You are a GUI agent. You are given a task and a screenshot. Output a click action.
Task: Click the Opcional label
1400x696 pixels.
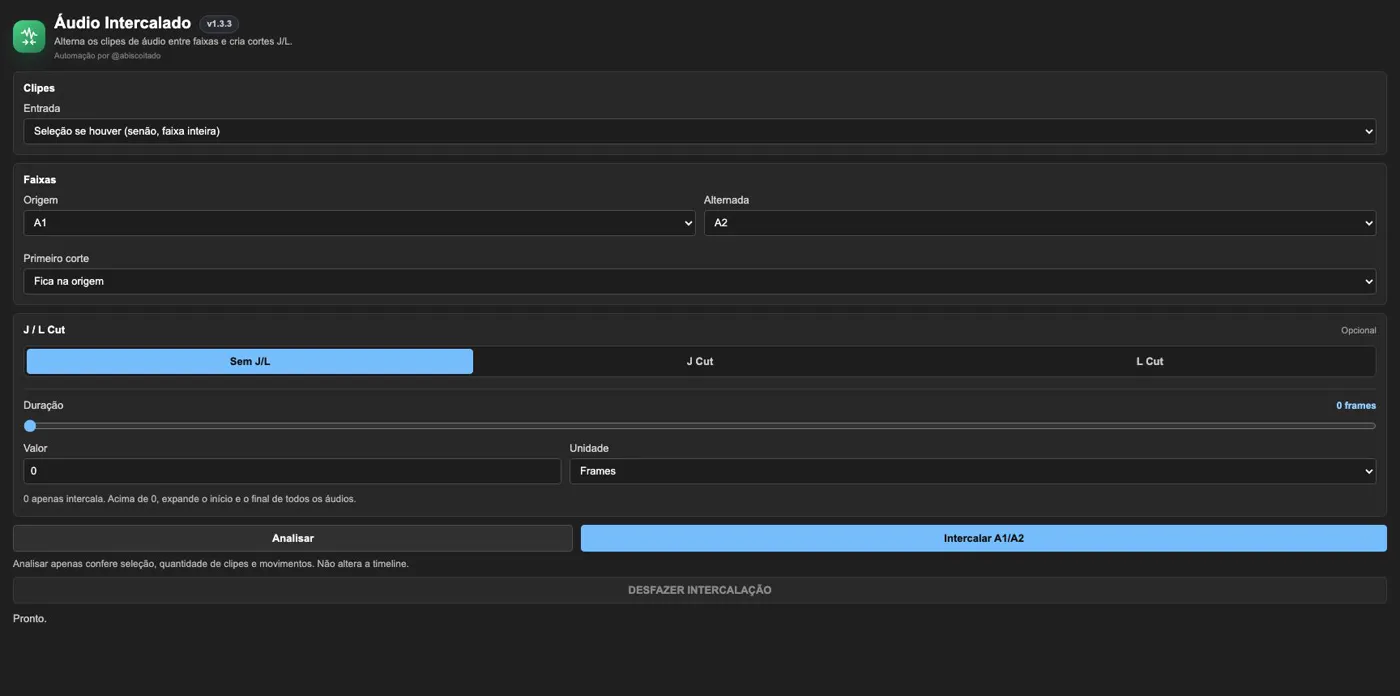point(1359,330)
